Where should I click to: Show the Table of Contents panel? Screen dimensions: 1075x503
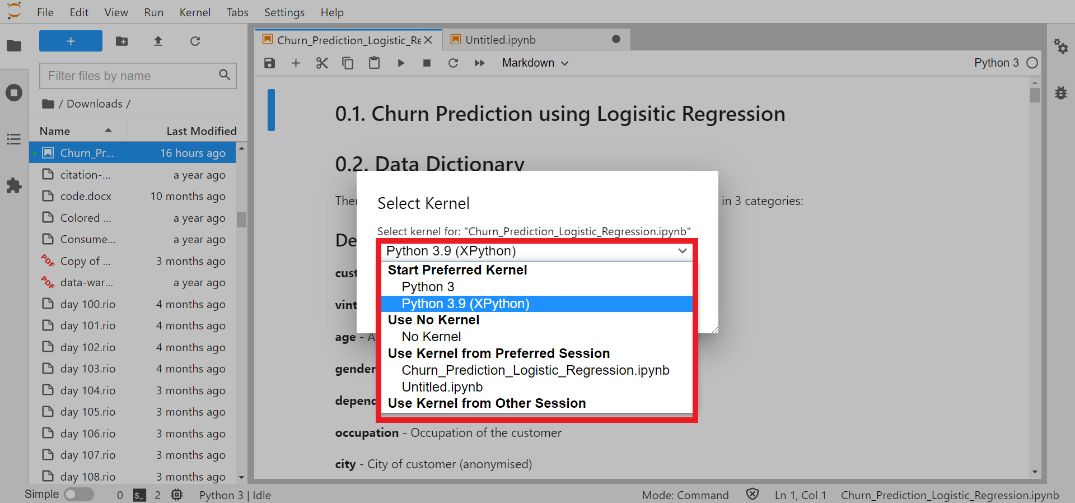tap(14, 139)
